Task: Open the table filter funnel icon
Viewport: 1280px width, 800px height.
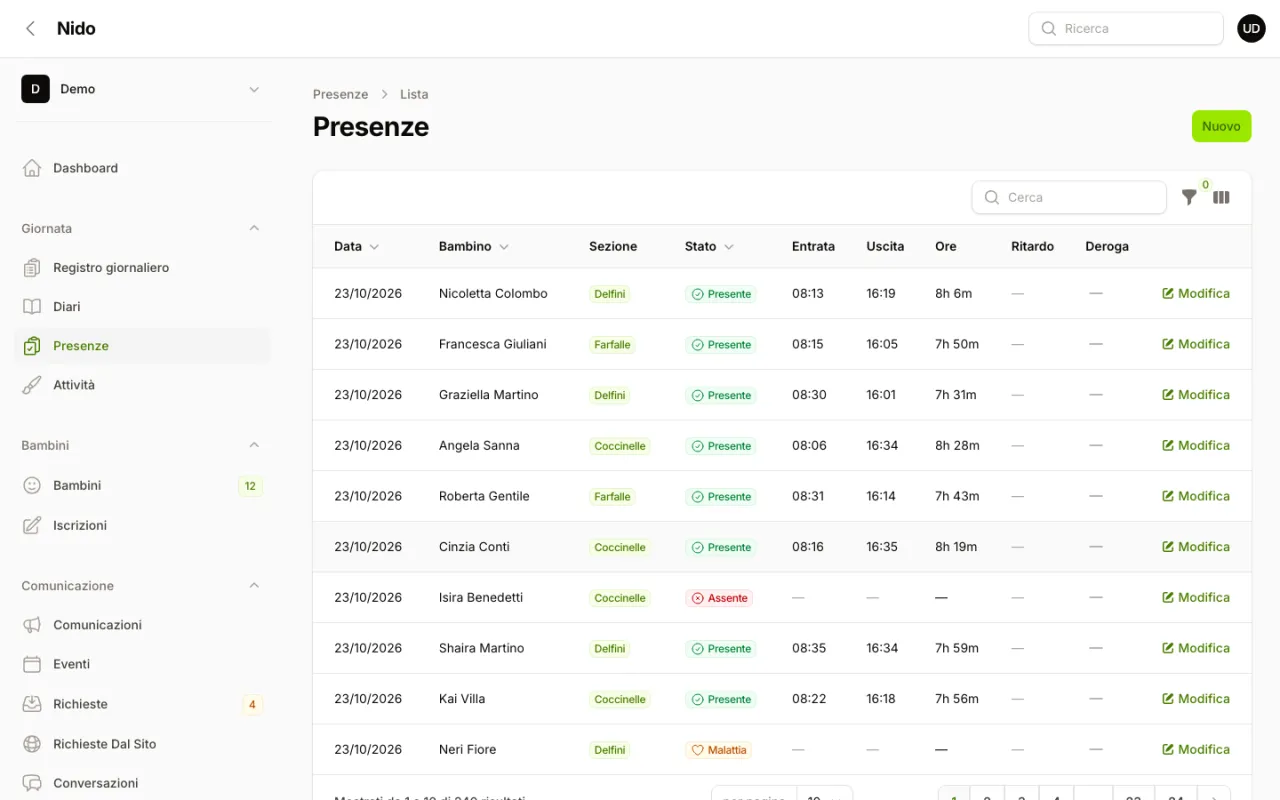Action: (1189, 197)
